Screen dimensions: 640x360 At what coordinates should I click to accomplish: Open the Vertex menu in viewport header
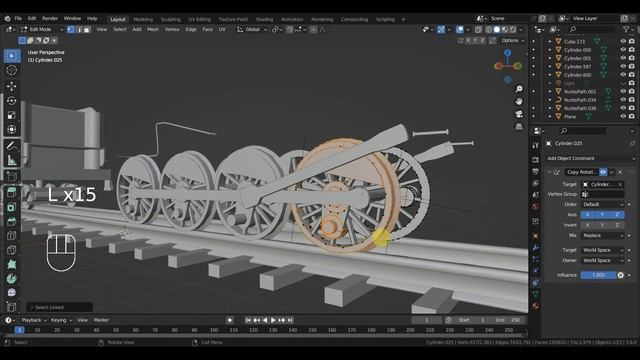click(x=172, y=29)
